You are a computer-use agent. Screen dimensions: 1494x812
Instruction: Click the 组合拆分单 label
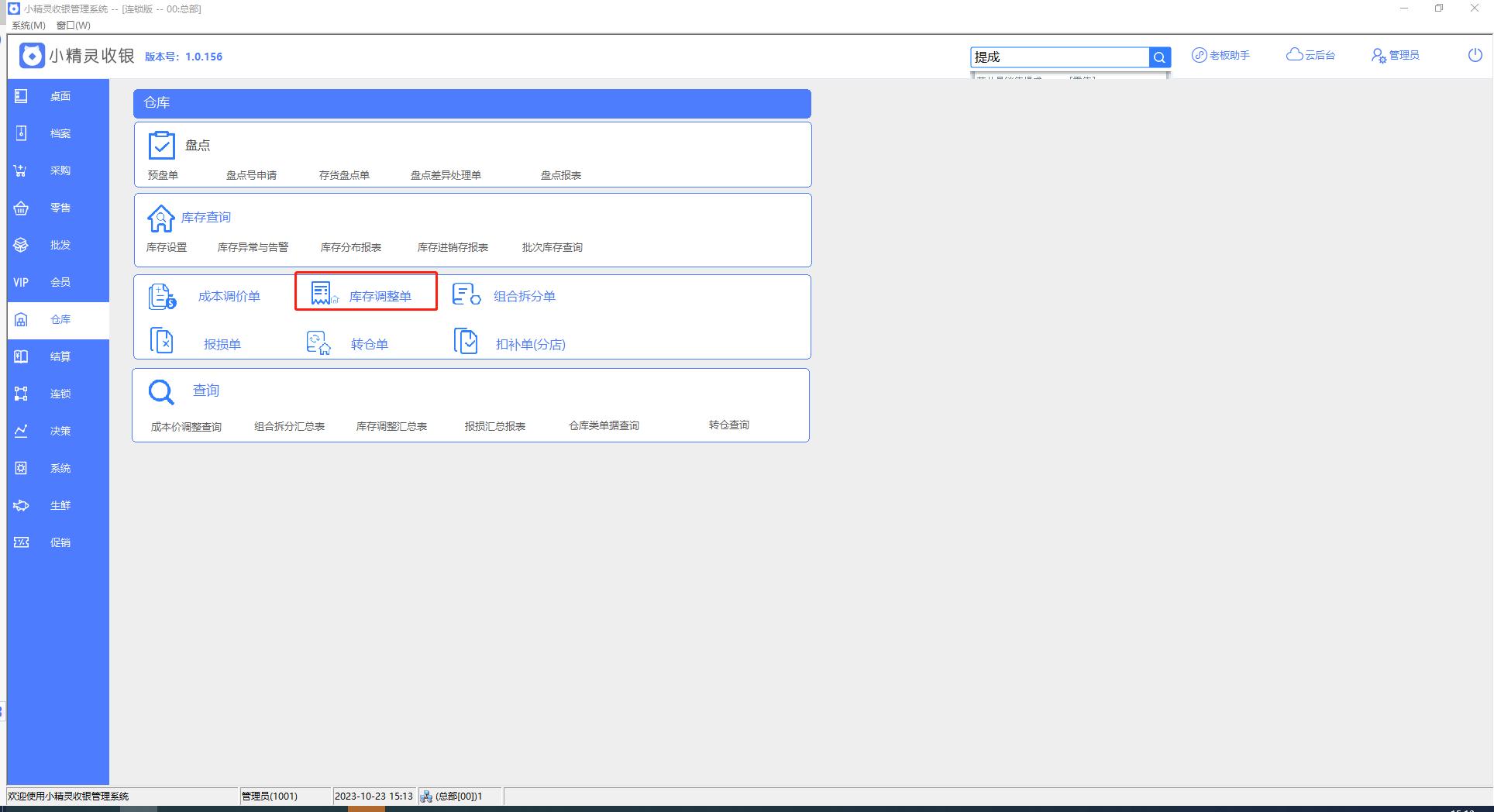tap(525, 296)
